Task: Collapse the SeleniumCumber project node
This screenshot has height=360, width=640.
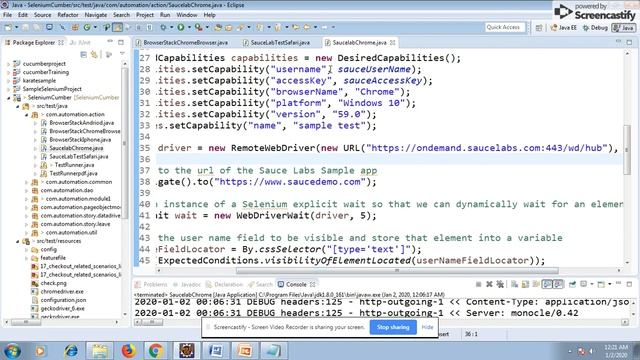Action: coord(9,98)
